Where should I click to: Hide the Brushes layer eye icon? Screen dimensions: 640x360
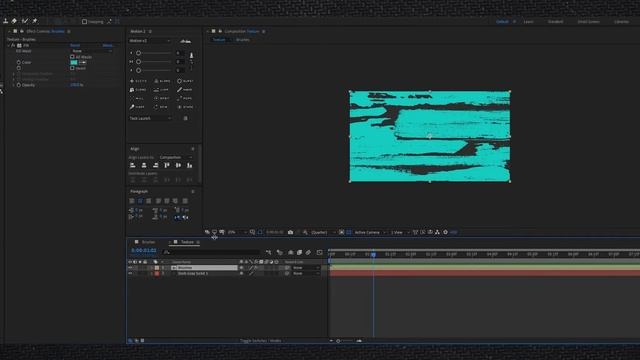[130, 268]
